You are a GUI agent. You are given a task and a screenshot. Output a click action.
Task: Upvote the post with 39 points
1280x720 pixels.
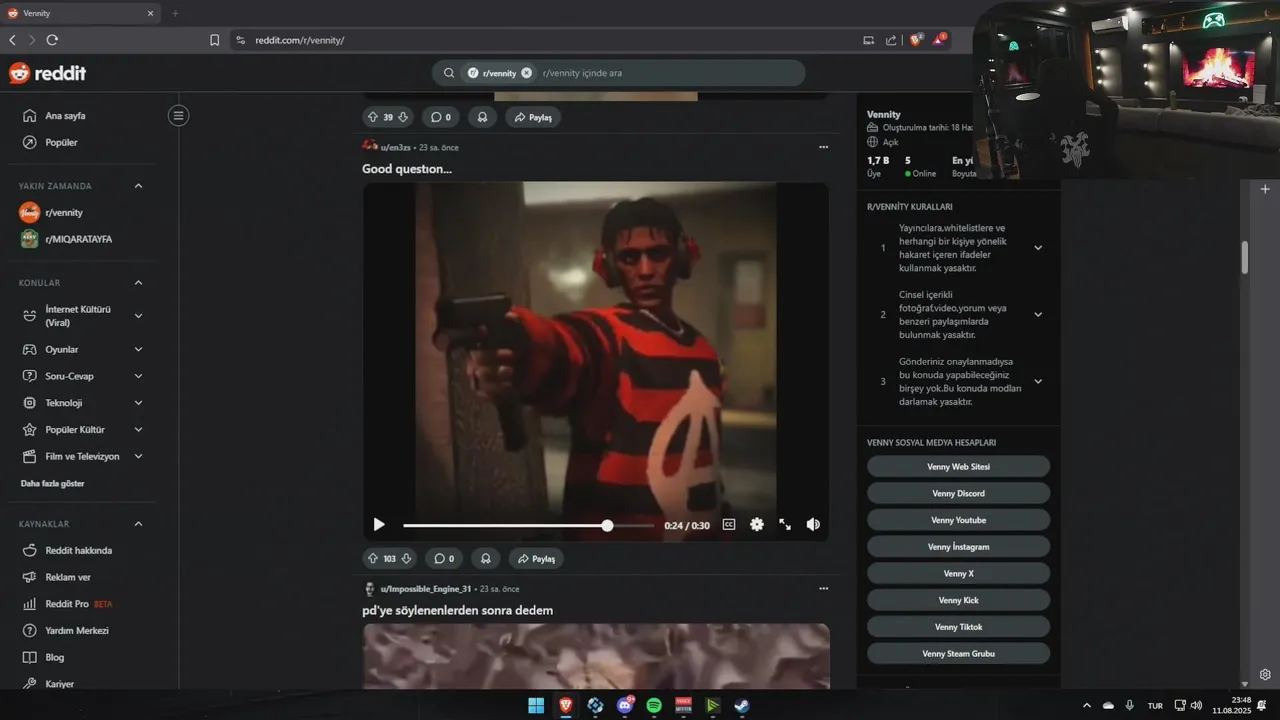(373, 117)
